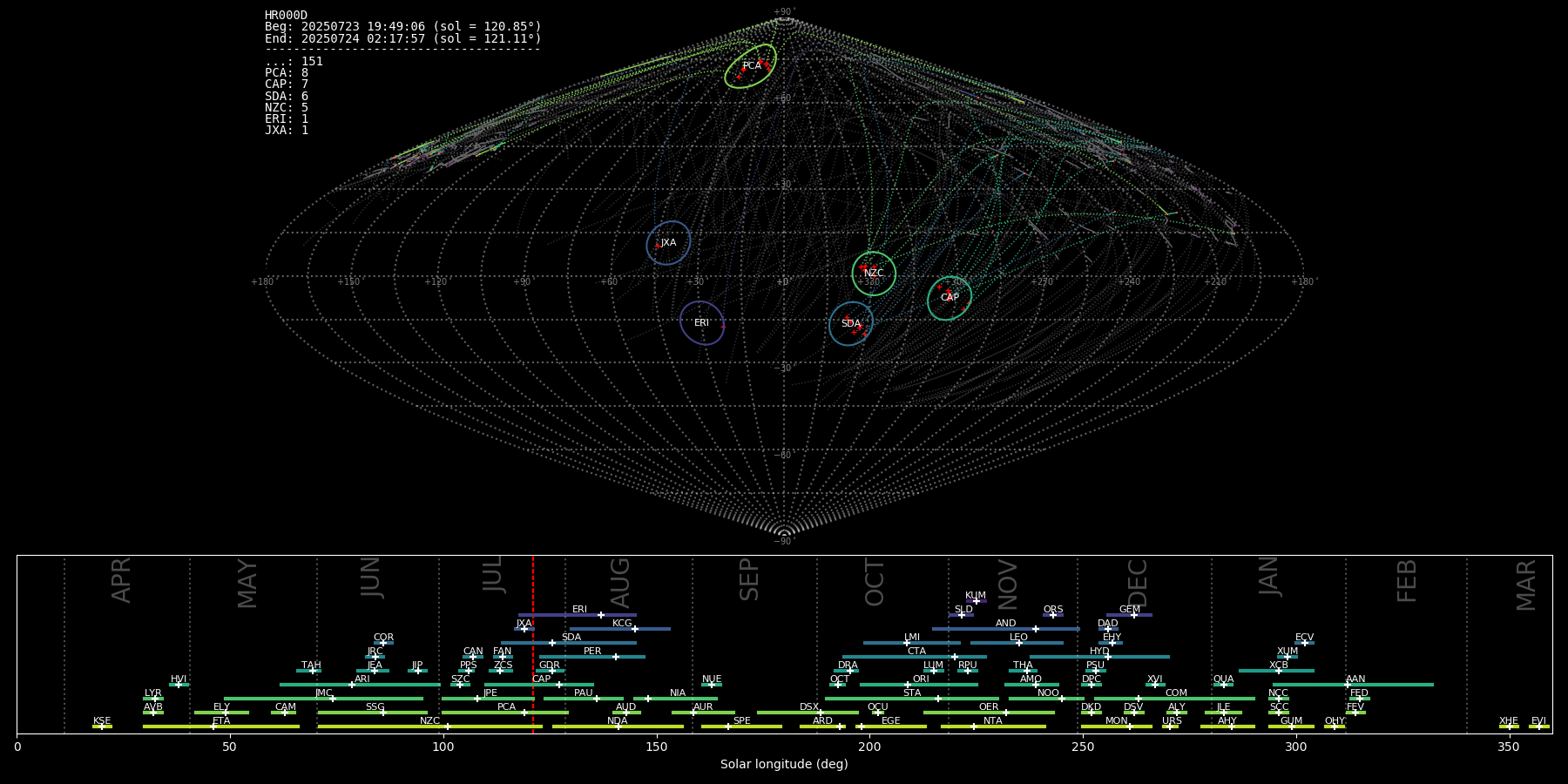The image size is (1568, 784).
Task: Click the SSG shower bar in the timeline
Action: coord(373,713)
